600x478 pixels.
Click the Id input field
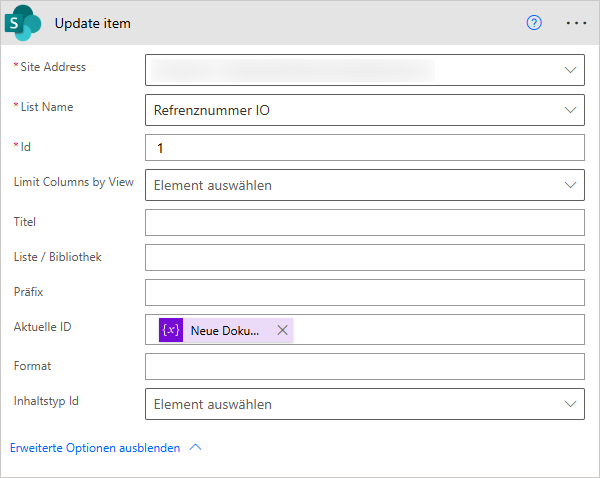(x=364, y=148)
